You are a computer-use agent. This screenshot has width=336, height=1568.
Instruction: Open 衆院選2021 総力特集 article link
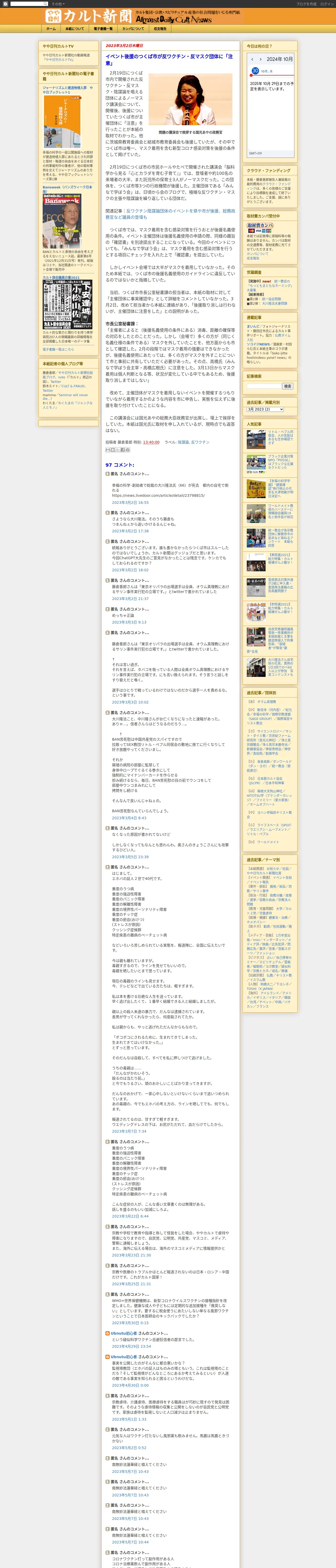pos(281,558)
